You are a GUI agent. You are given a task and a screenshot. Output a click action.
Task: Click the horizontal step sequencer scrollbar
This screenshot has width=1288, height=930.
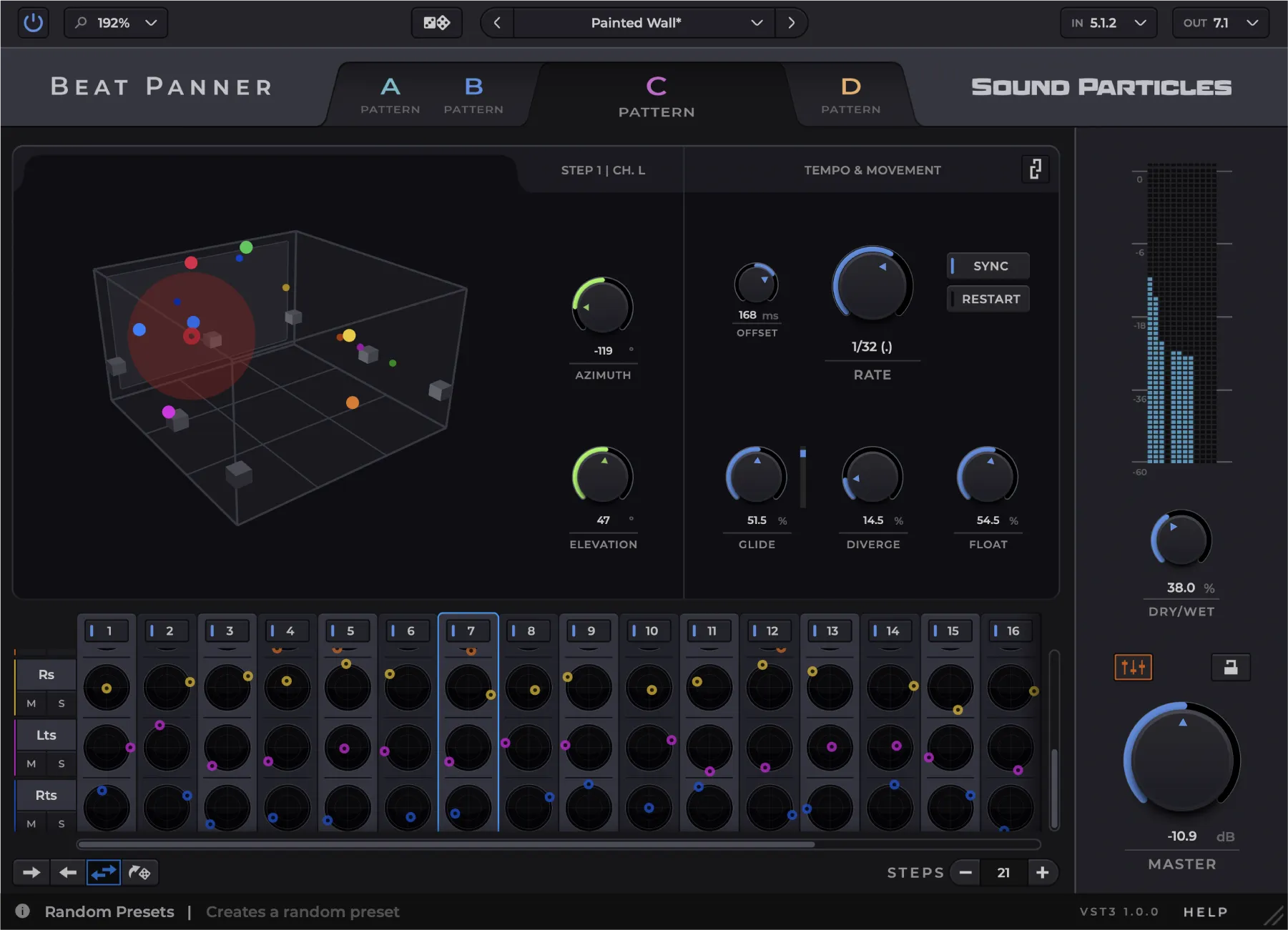pos(447,844)
